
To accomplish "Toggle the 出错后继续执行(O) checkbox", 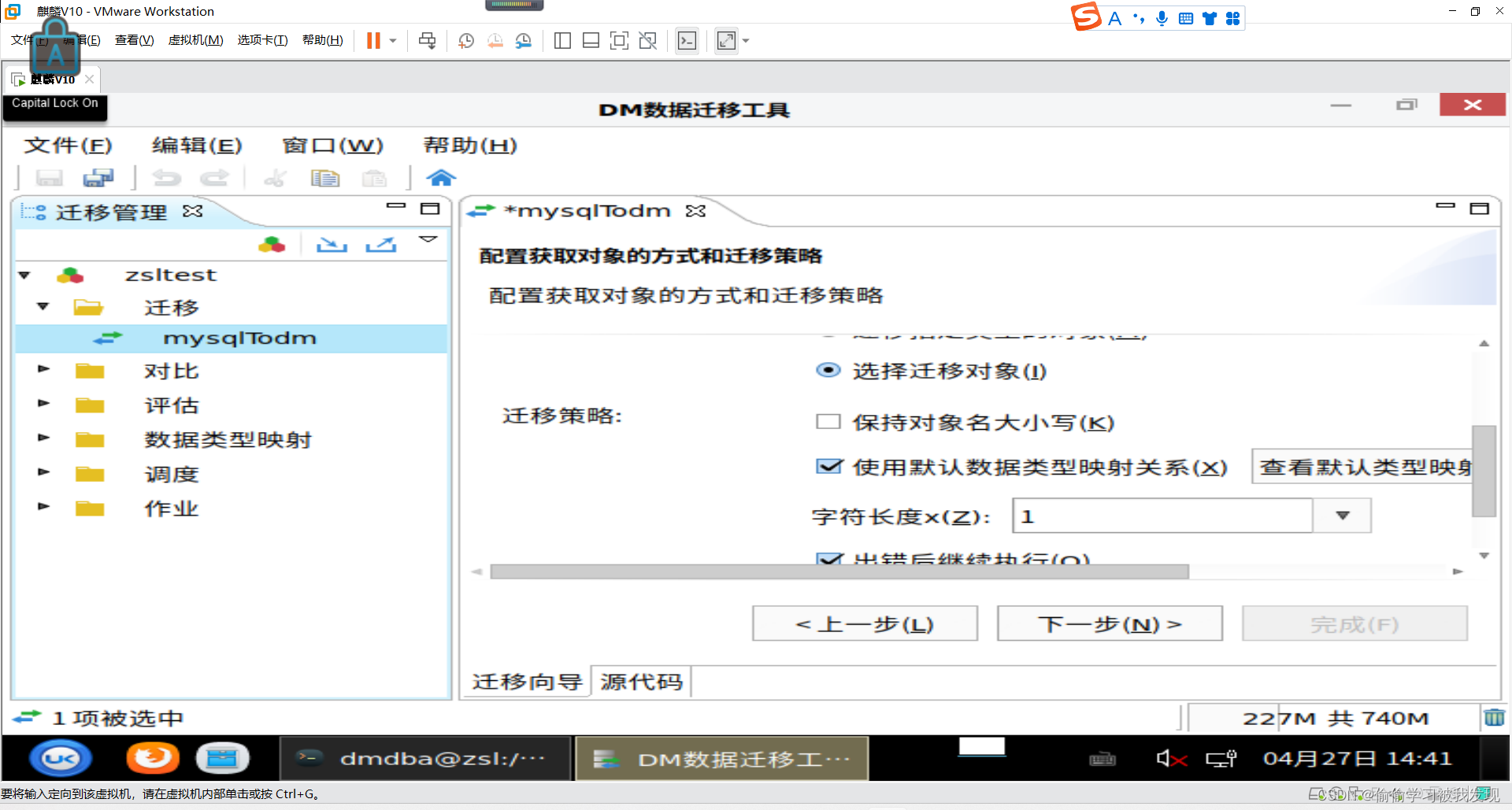I will tap(829, 560).
